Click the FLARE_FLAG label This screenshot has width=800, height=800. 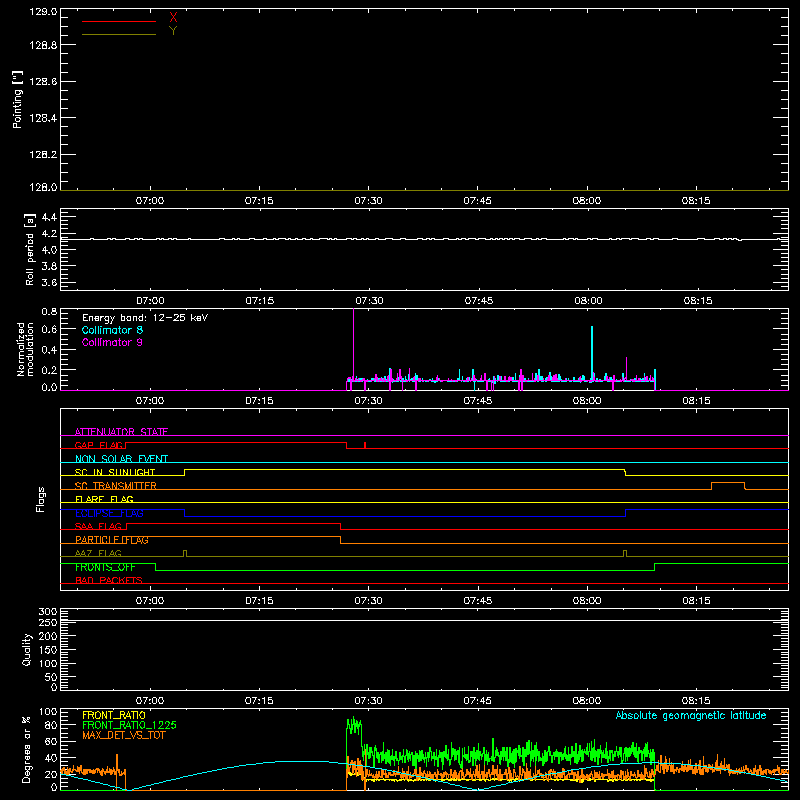(104, 499)
